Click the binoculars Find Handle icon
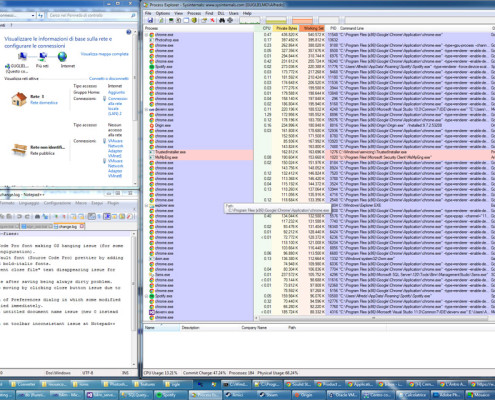Screen dimensions: 495x400 click(222, 21)
